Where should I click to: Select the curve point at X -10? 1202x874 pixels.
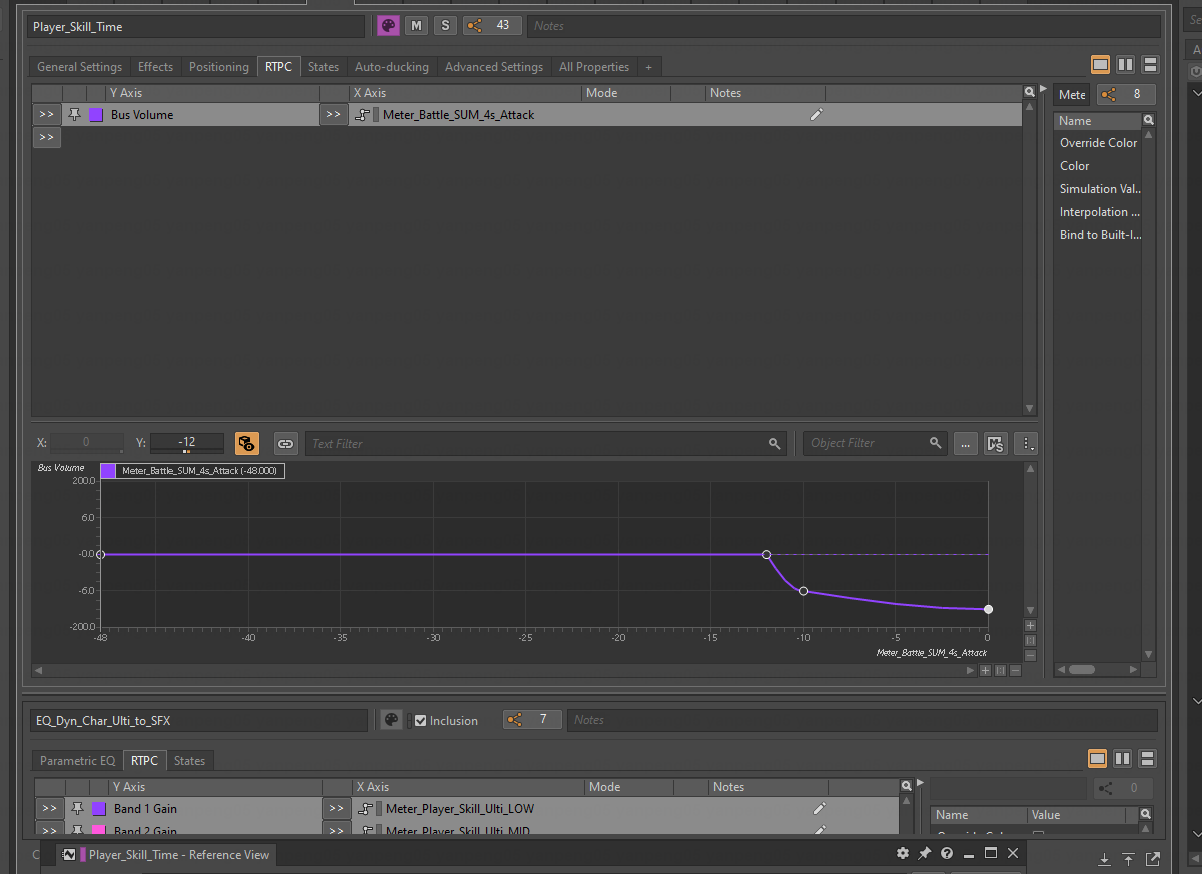(x=803, y=591)
